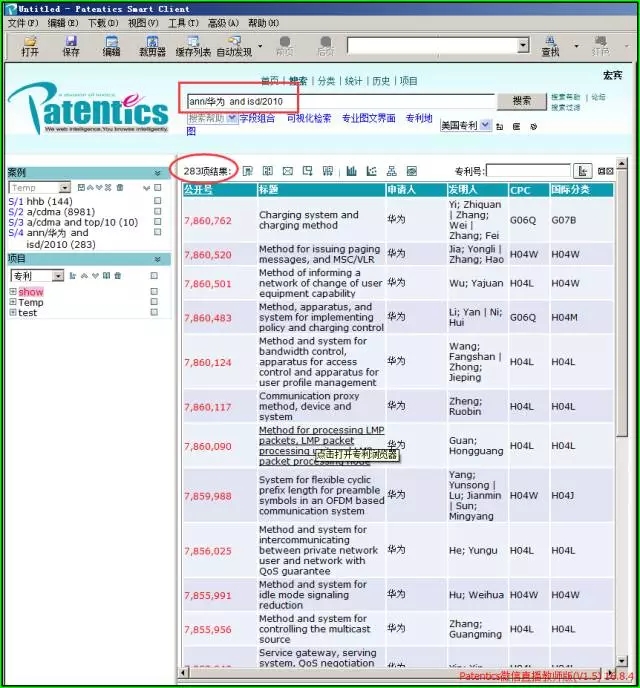Viewport: 640px width, 688px height.
Task: Click the envelope icon in results toolbar
Action: coord(287,171)
